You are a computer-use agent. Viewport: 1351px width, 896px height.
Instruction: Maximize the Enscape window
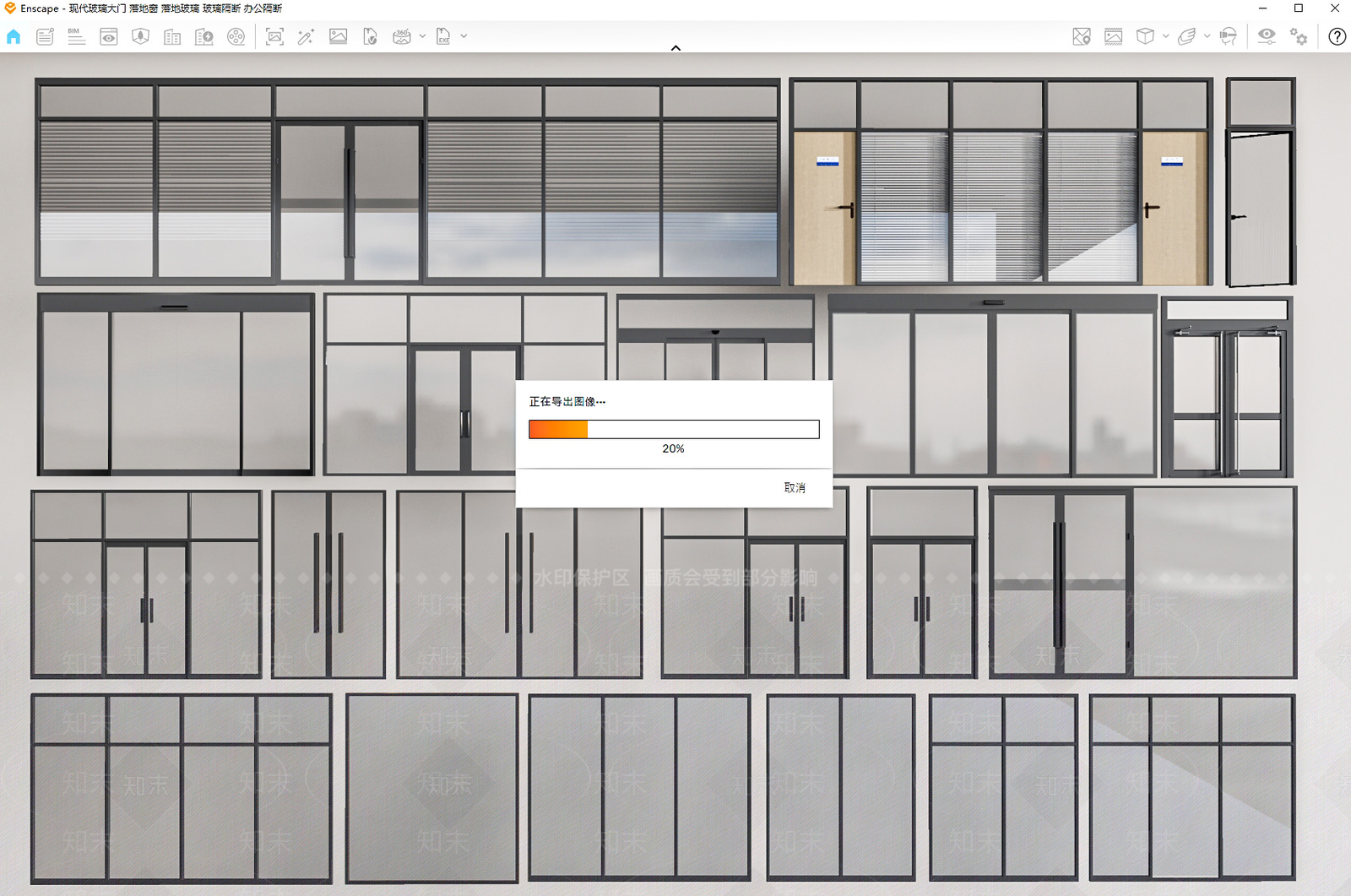point(1299,8)
